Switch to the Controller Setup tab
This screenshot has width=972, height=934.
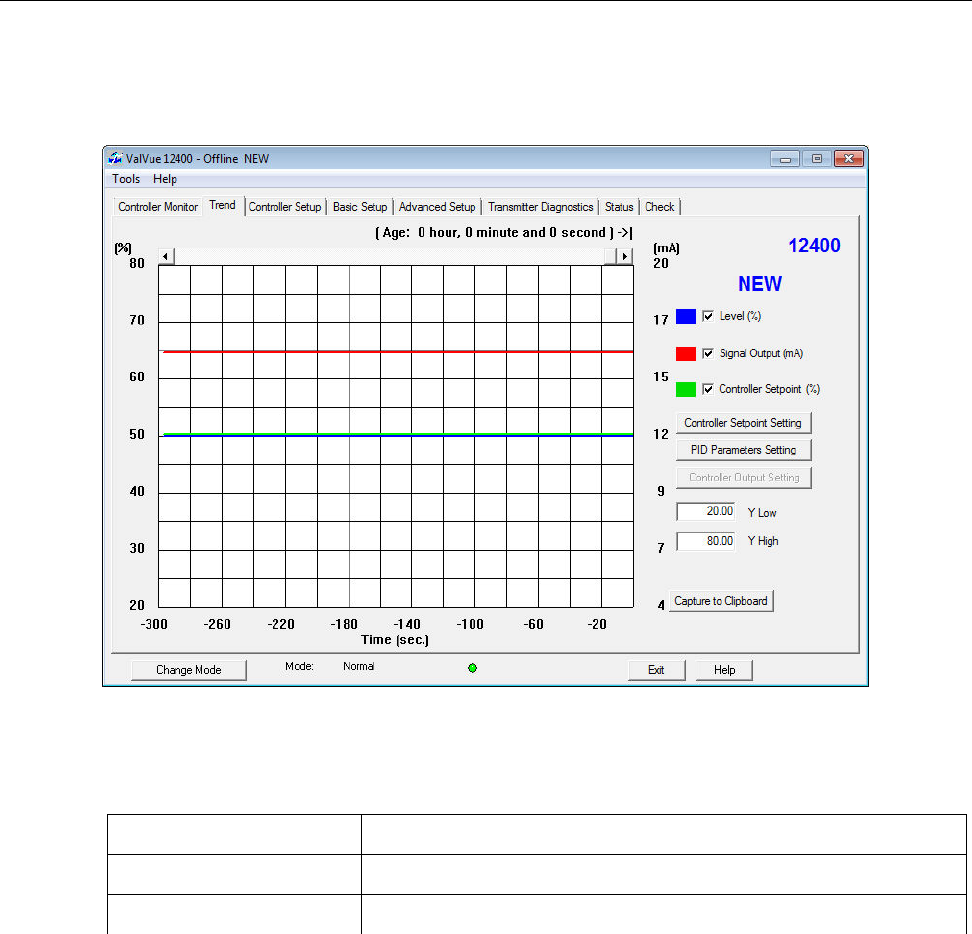point(285,207)
